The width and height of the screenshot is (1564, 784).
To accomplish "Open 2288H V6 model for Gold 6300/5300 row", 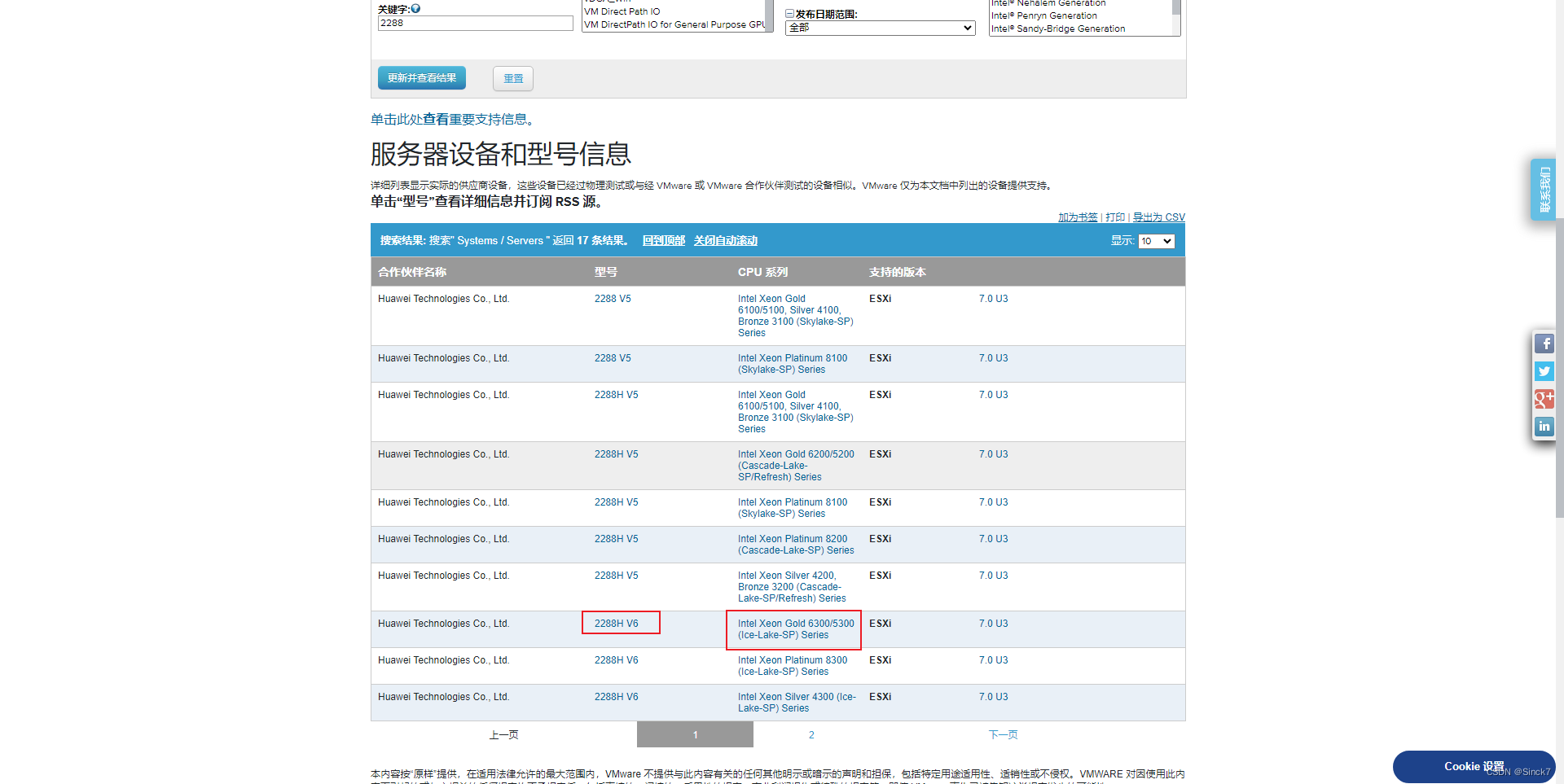I will point(617,624).
